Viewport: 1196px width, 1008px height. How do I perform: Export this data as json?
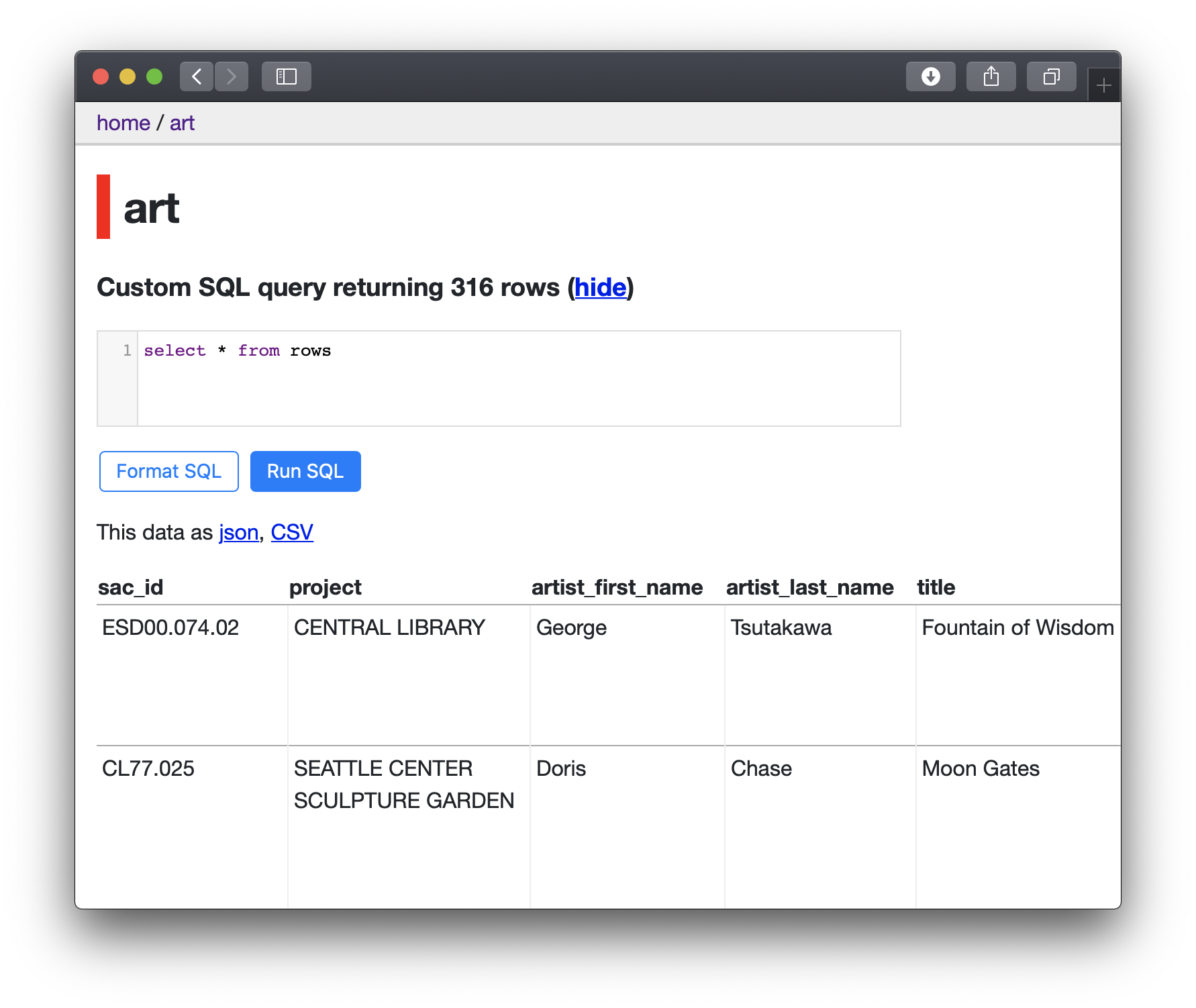pos(238,532)
